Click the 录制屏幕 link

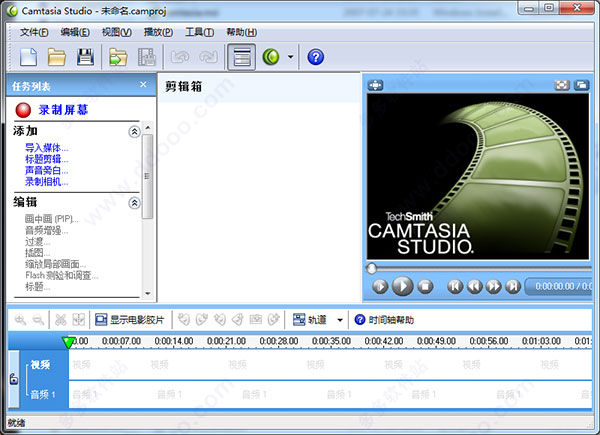63,110
